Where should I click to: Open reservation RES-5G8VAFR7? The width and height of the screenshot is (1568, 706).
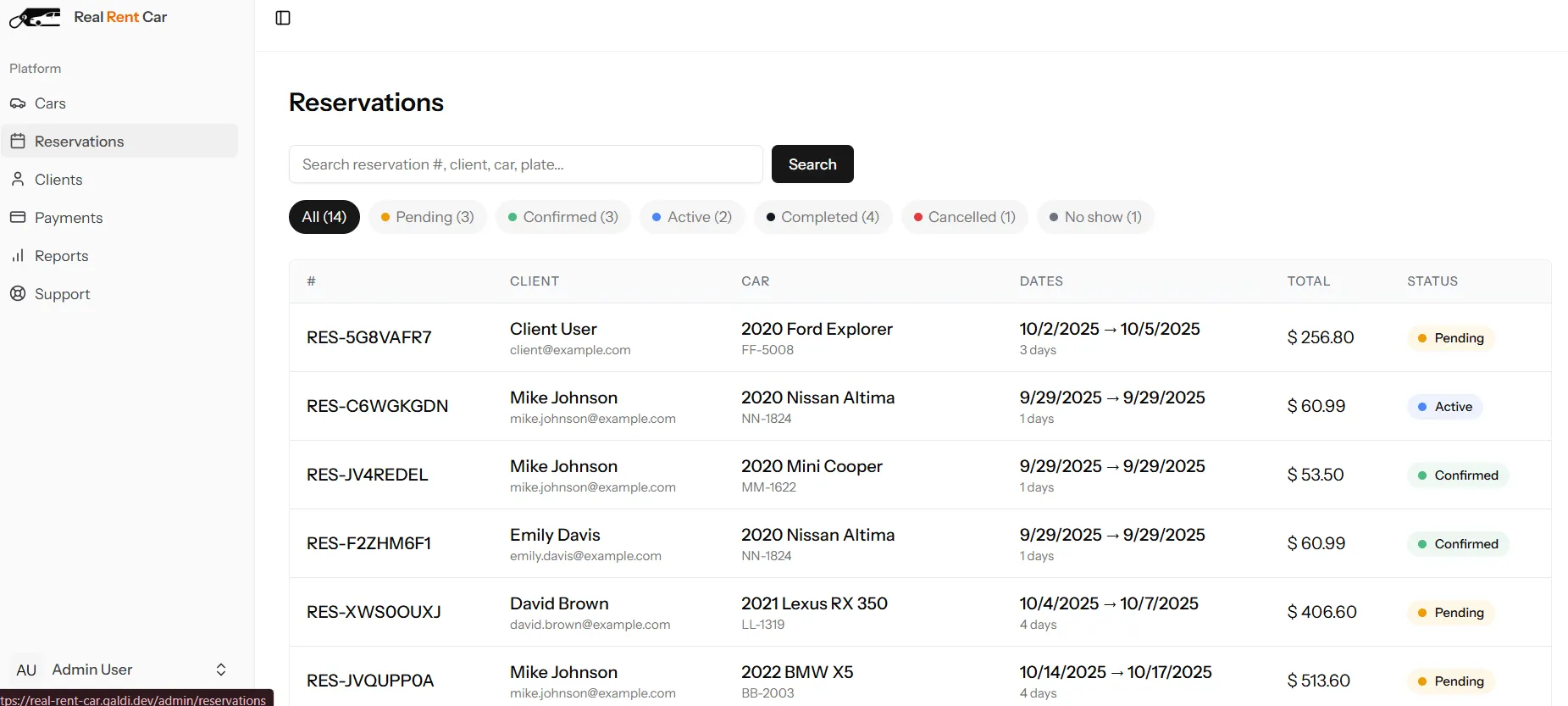(369, 337)
